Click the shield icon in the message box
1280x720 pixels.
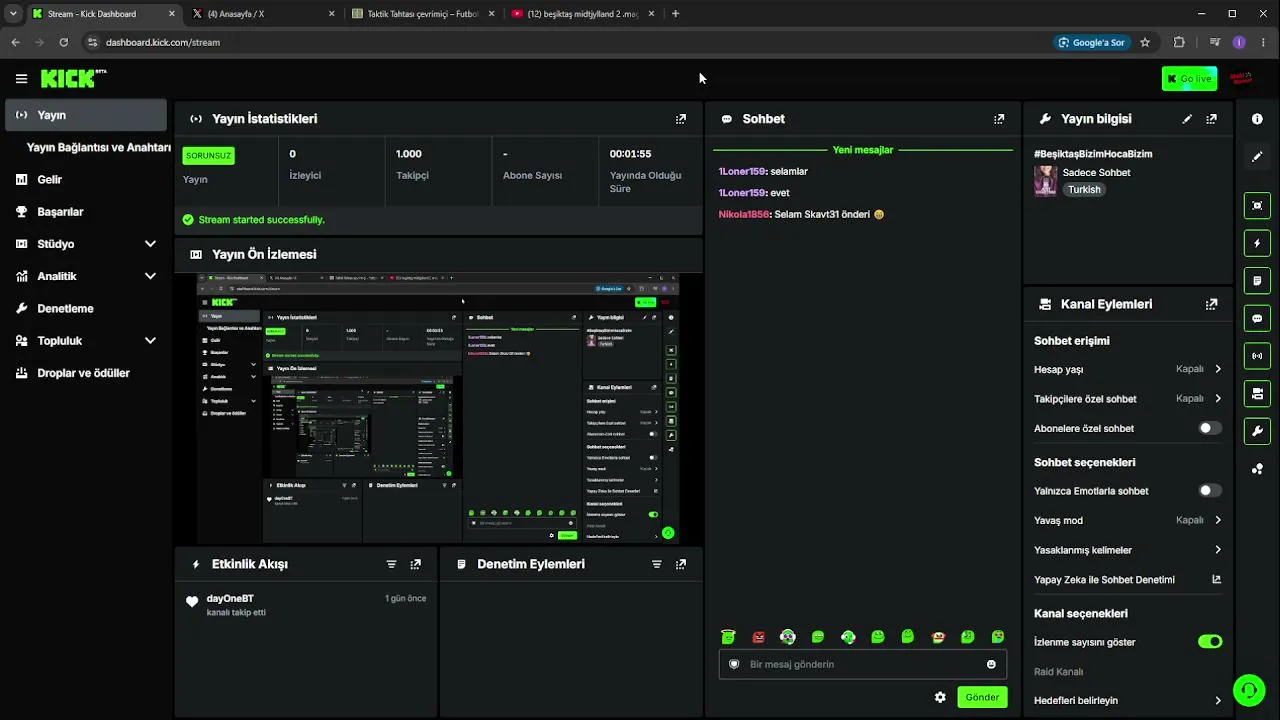tap(734, 664)
